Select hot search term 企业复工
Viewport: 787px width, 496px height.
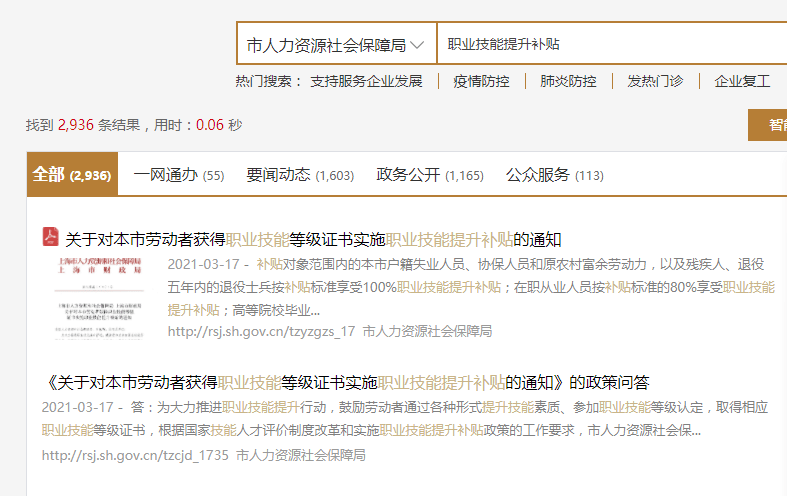(x=742, y=81)
